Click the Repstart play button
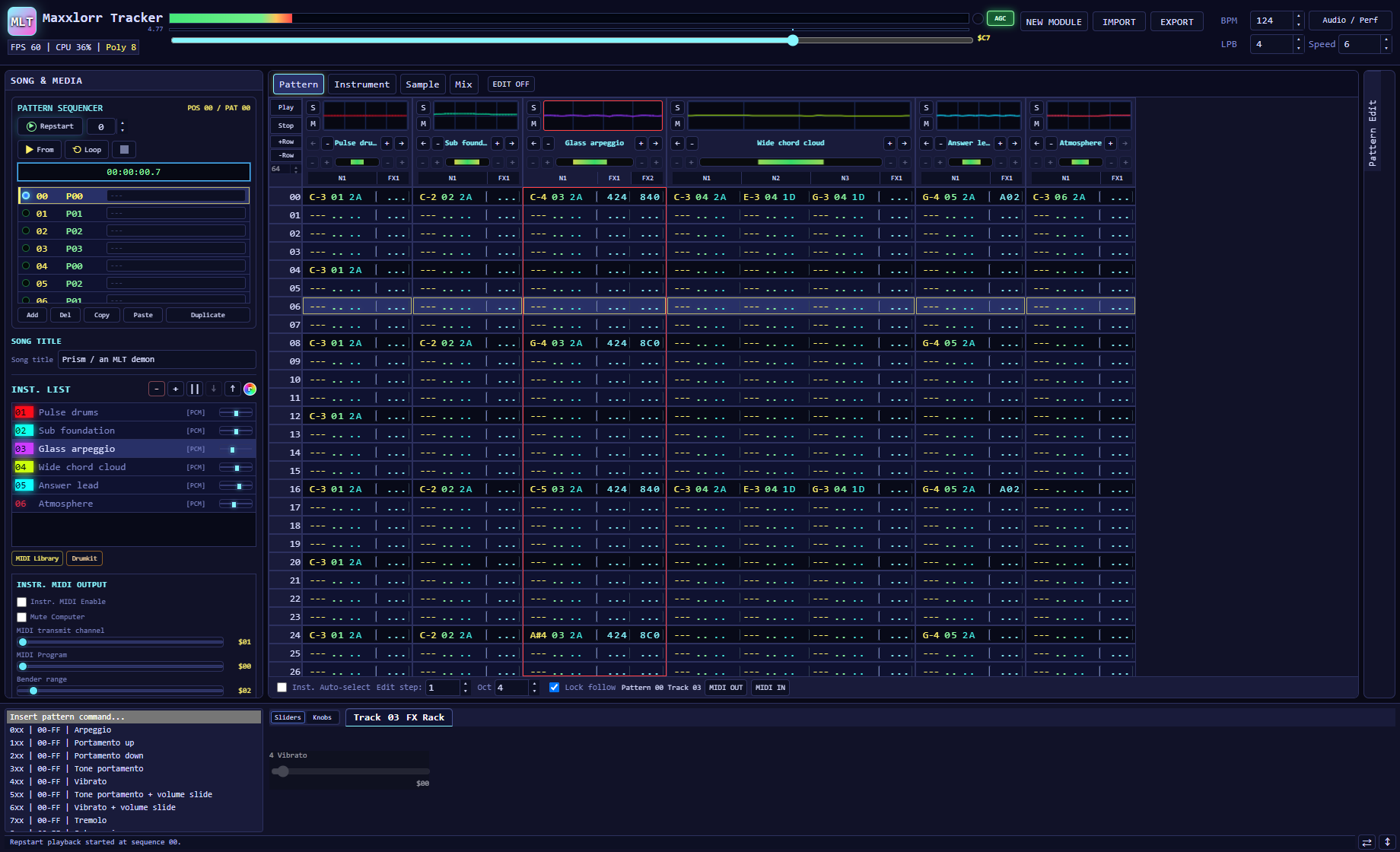Screen dimensions: 1400x852 pos(50,126)
